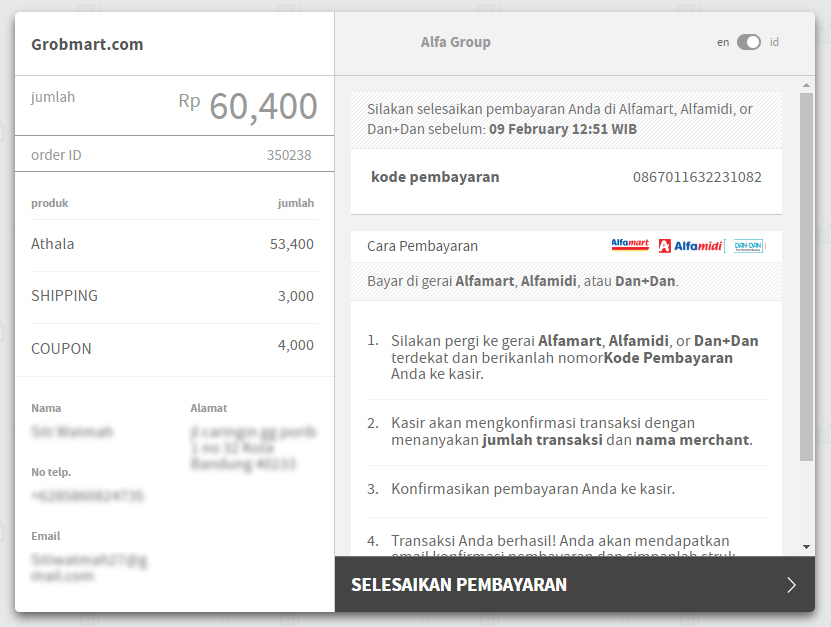Click the blurred address under Alamat
This screenshot has height=627, width=831.
[253, 448]
